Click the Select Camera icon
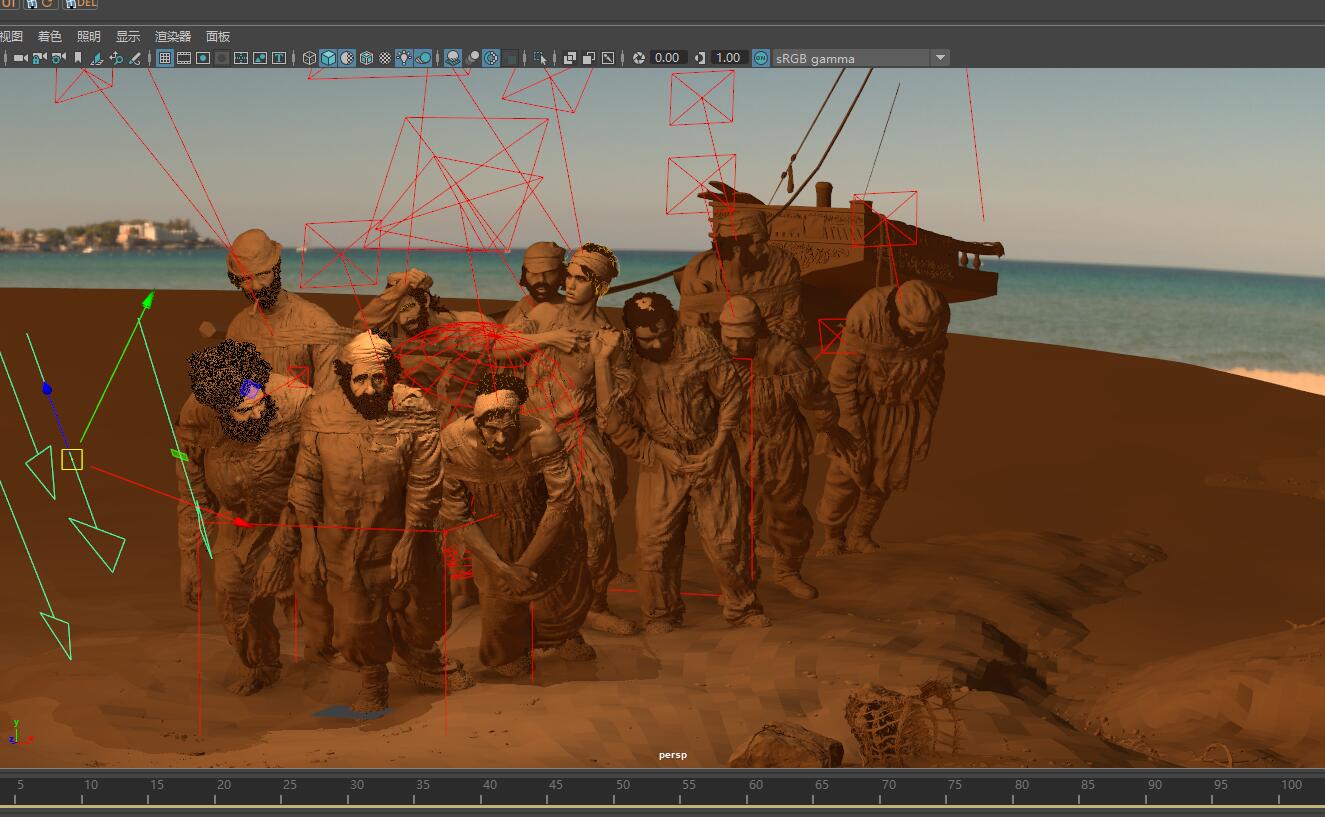The height and width of the screenshot is (817, 1325). click(x=20, y=58)
